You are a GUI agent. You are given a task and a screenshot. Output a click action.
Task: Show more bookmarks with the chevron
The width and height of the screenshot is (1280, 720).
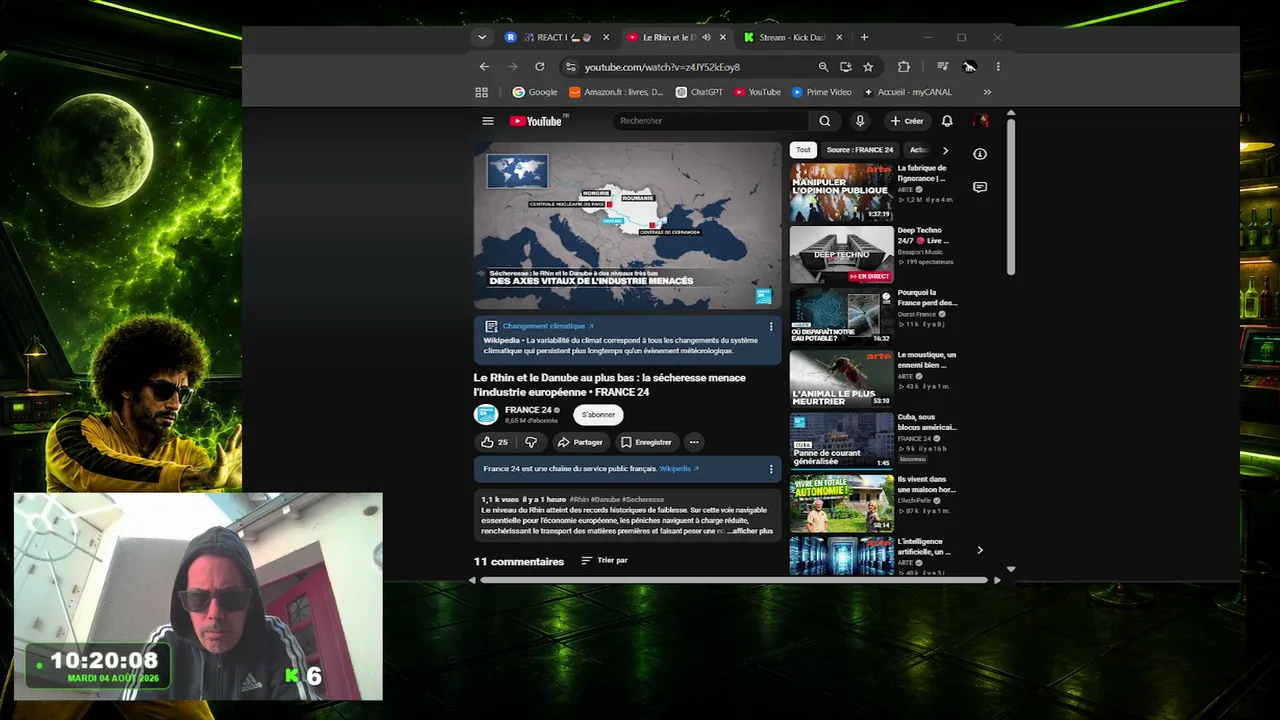click(987, 92)
